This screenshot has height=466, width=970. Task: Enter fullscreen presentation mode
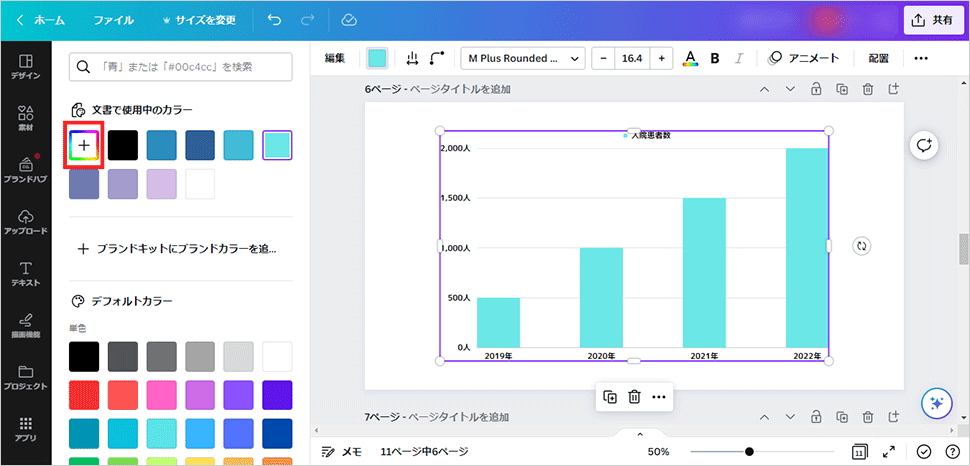click(888, 452)
